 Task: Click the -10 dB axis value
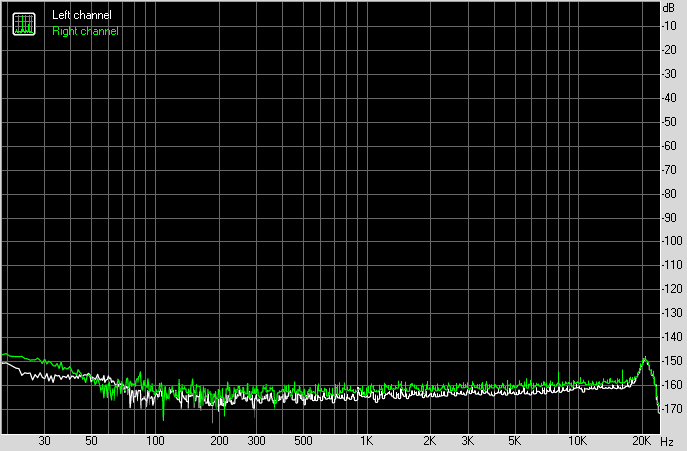point(669,26)
